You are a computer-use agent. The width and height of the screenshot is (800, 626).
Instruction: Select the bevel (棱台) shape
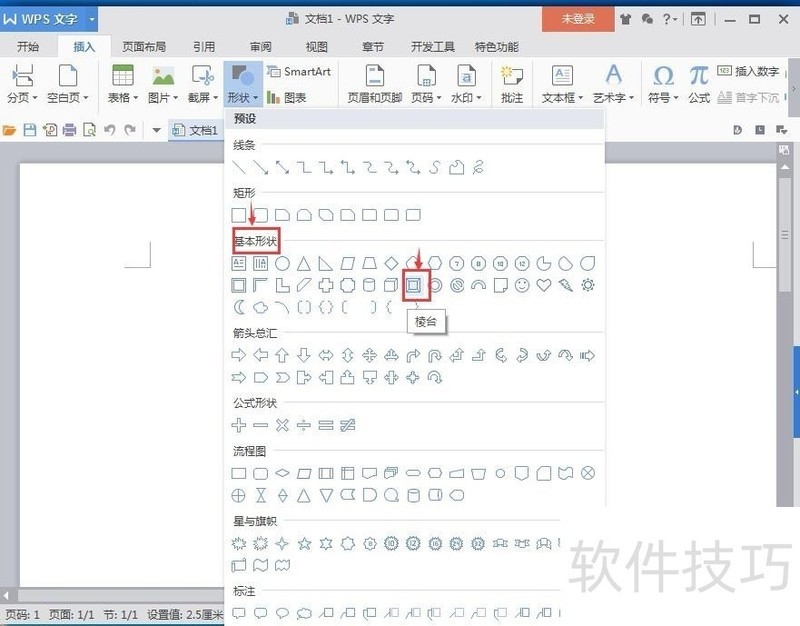(413, 285)
